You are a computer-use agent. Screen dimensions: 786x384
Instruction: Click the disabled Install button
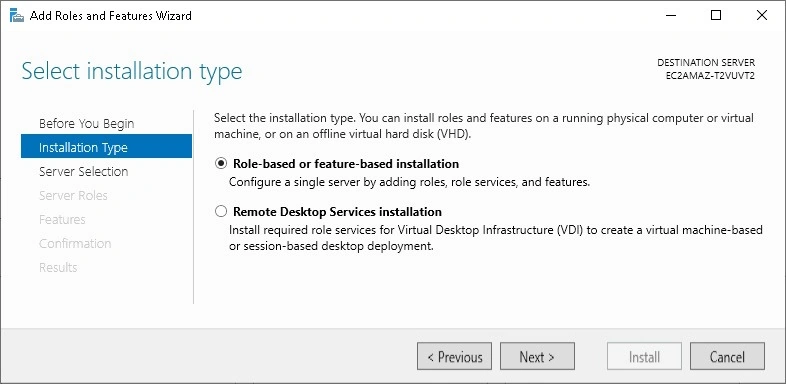(645, 357)
